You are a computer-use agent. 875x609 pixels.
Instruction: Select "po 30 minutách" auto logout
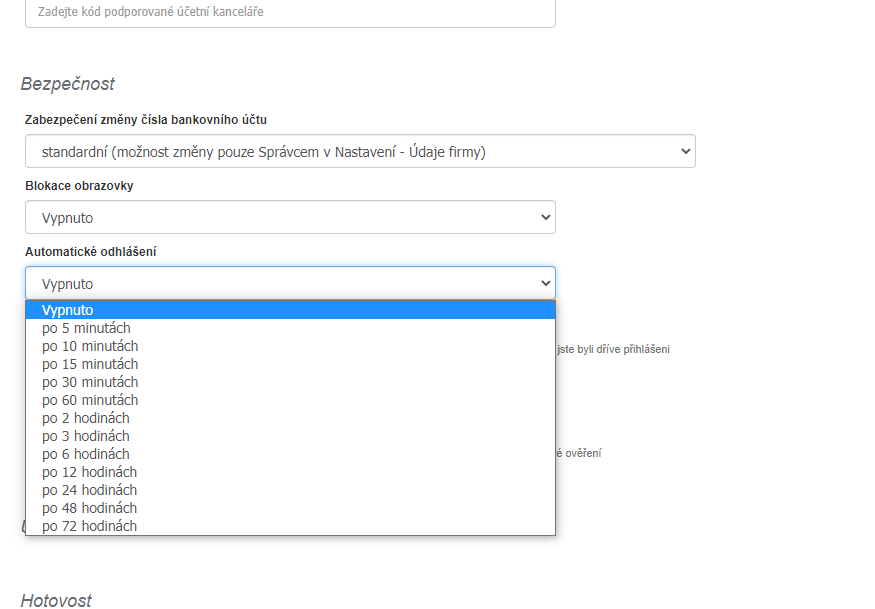pyautogui.click(x=90, y=382)
